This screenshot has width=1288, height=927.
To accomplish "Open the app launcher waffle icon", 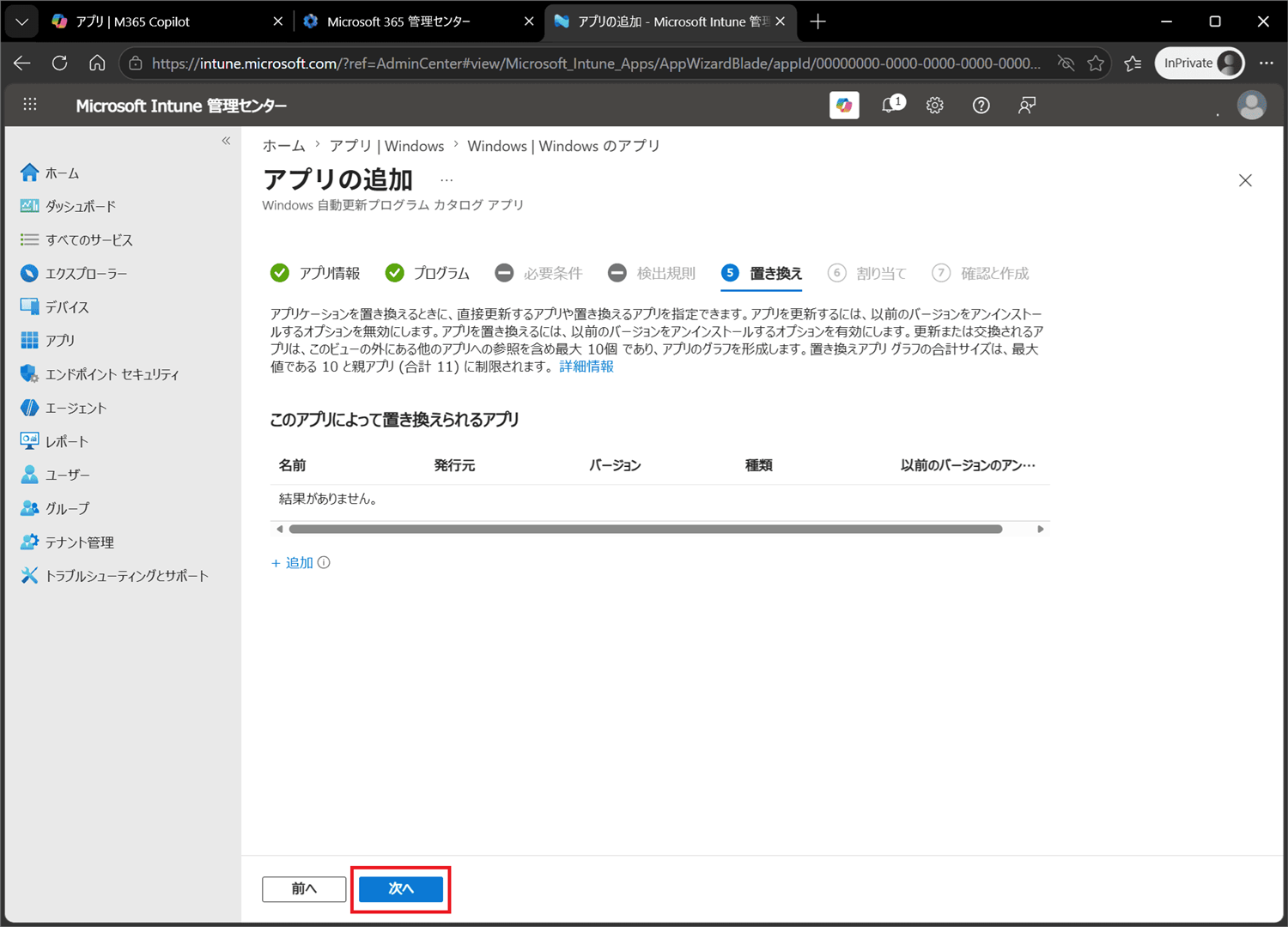I will point(30,105).
